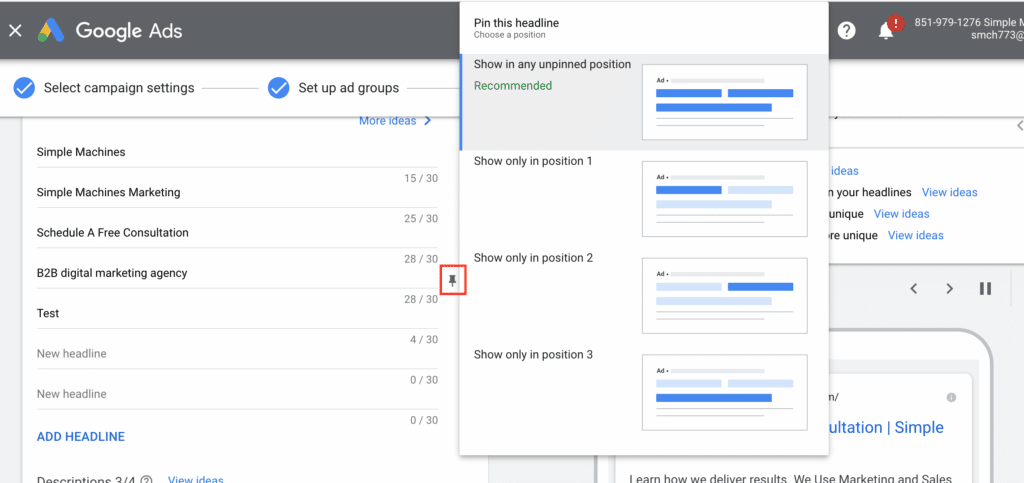
Task: Open More ideas link
Action: 395,121
